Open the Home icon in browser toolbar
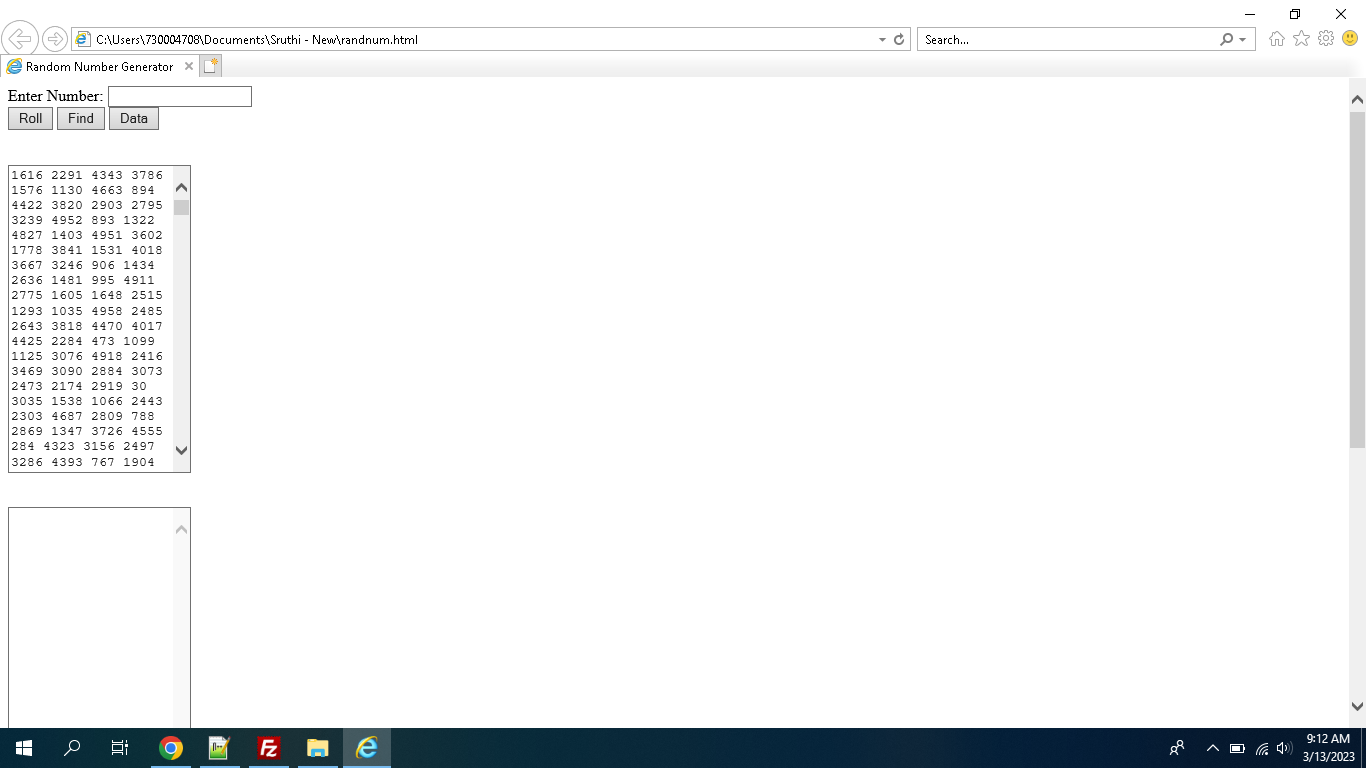 [1277, 39]
